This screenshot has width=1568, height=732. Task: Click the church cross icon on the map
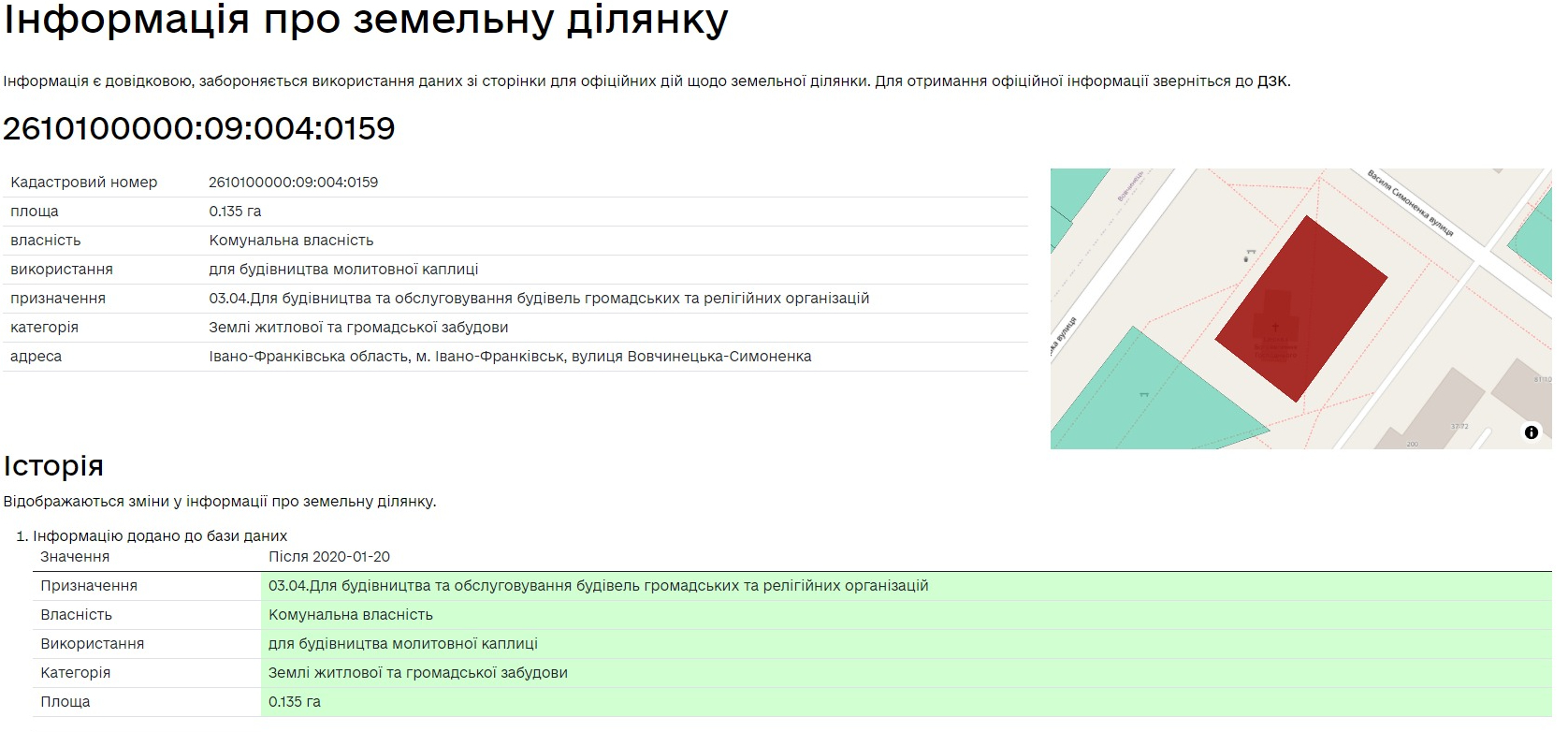[1275, 327]
